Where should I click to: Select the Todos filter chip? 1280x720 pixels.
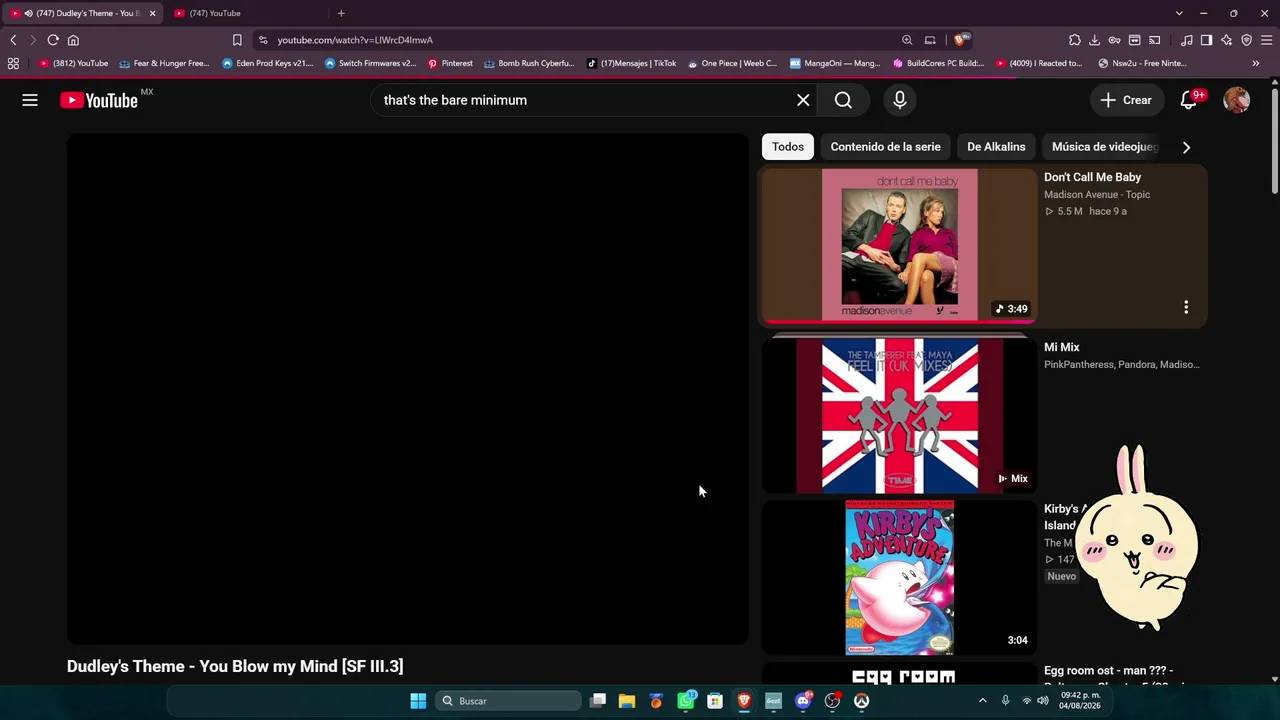(788, 147)
